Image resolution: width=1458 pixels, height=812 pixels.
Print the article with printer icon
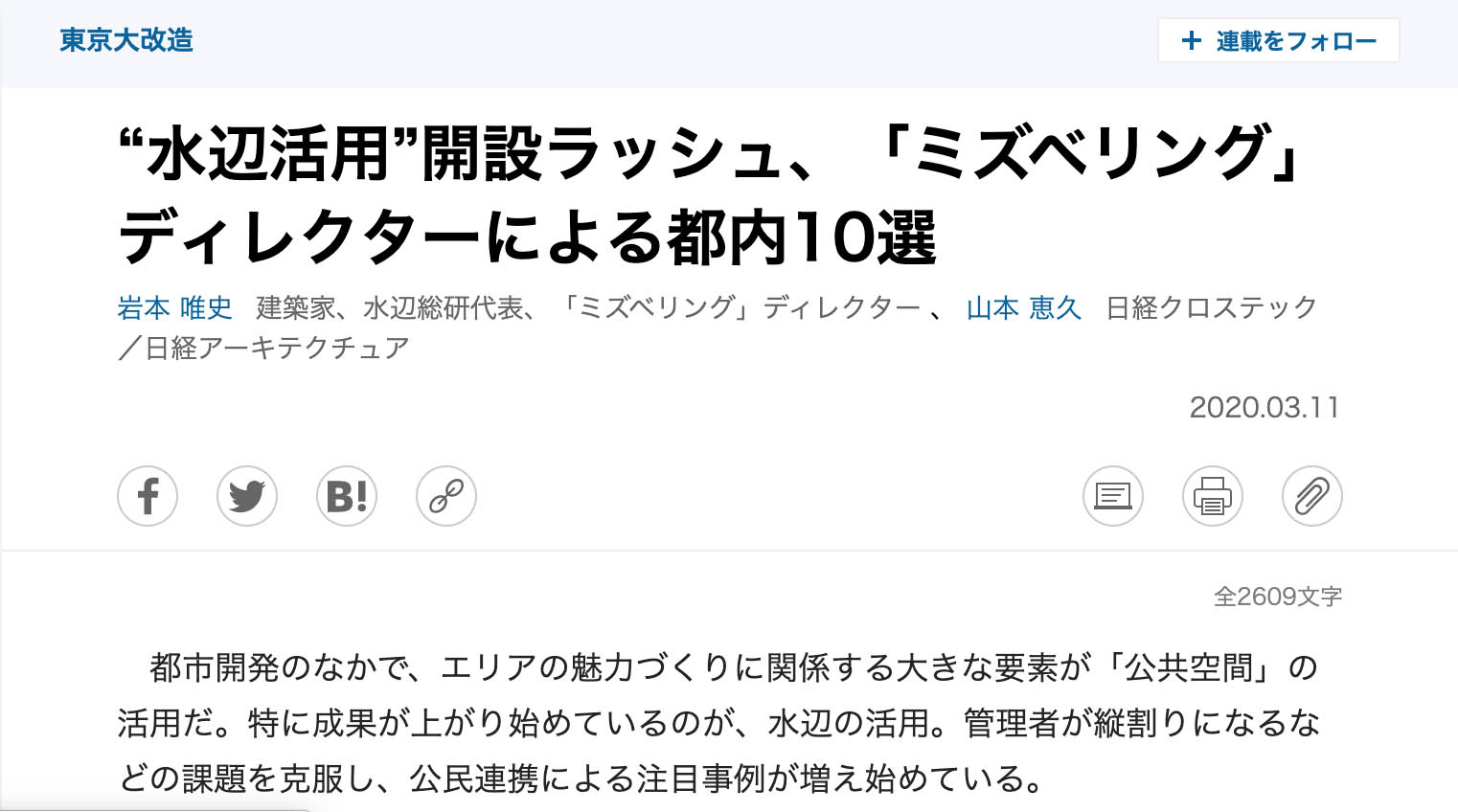[x=1213, y=496]
